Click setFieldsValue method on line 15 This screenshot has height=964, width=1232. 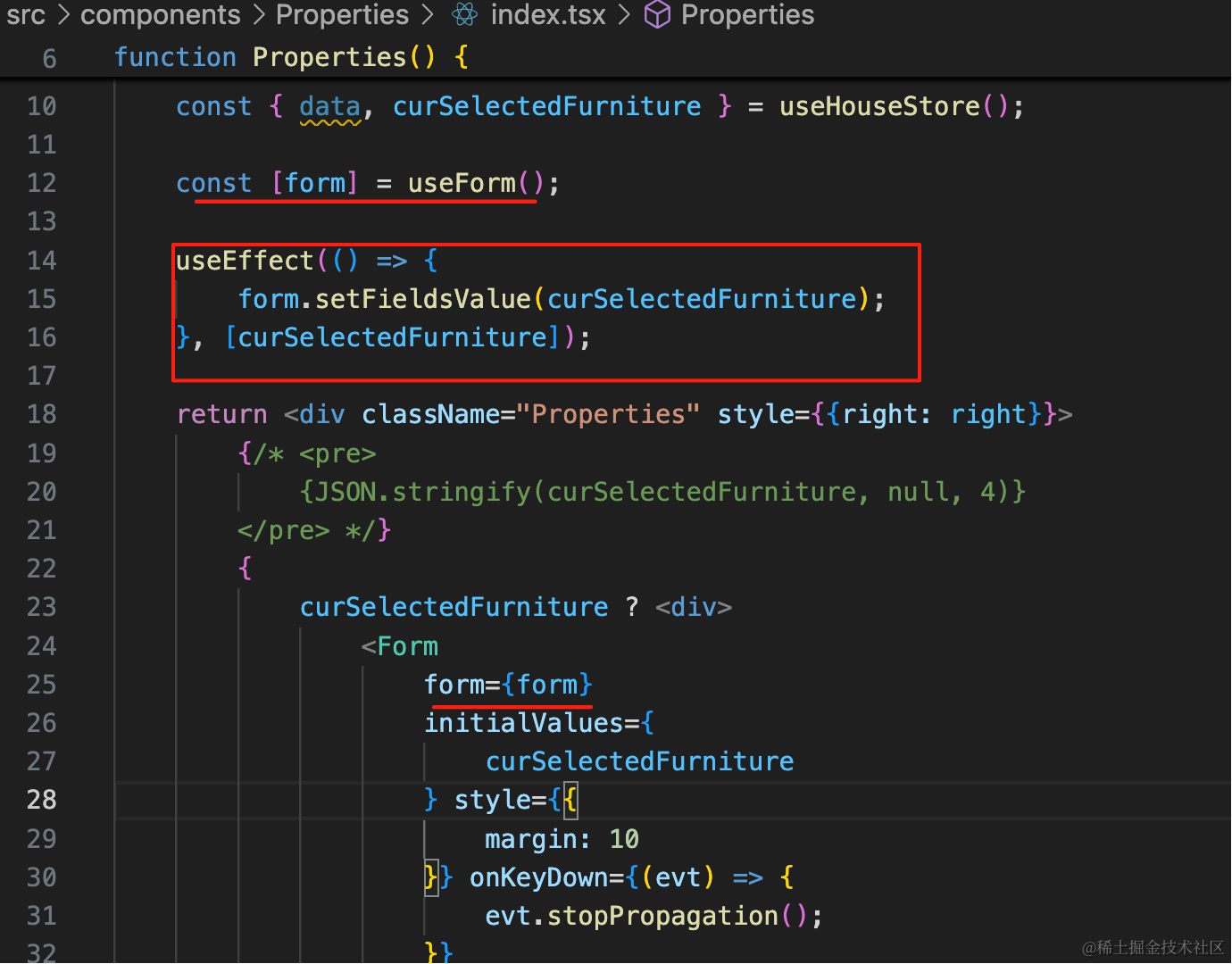[423, 299]
